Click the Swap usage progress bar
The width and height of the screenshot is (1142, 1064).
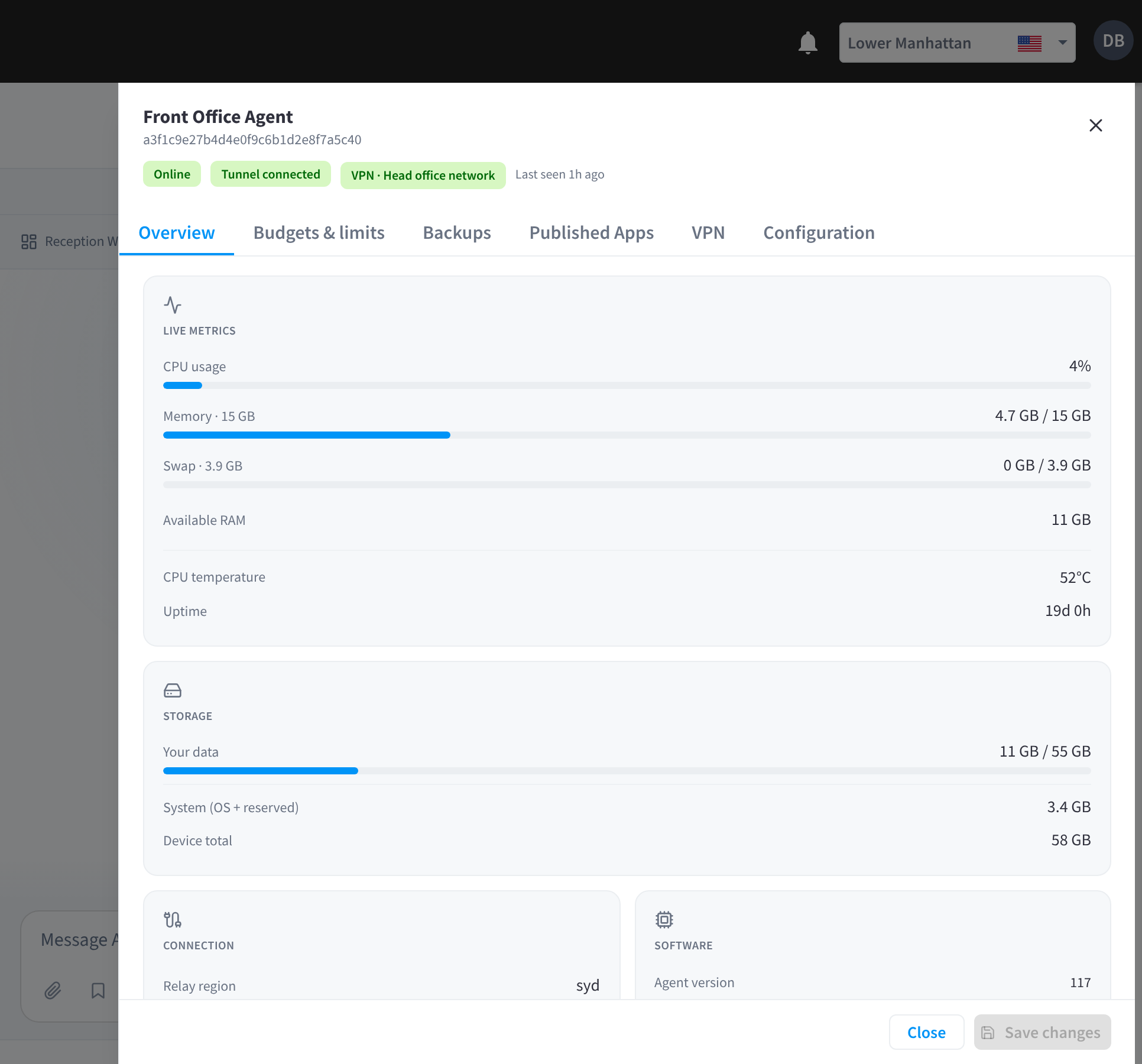pyautogui.click(x=627, y=485)
